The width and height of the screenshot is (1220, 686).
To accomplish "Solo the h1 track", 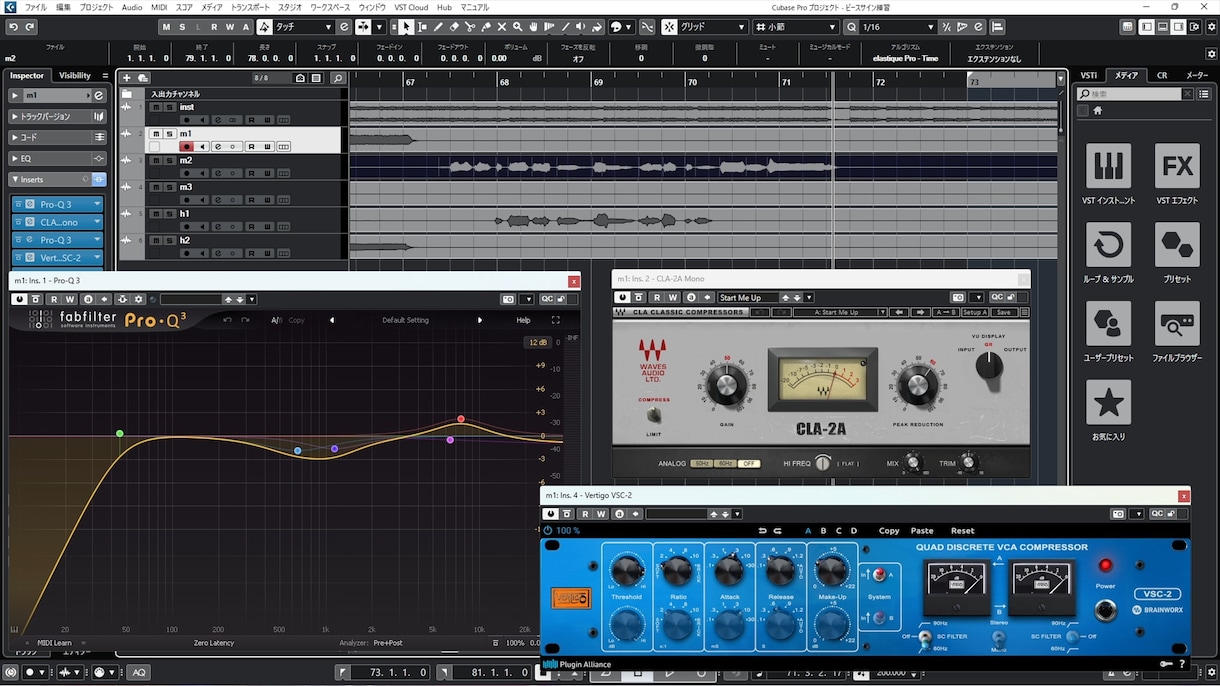I will (169, 214).
